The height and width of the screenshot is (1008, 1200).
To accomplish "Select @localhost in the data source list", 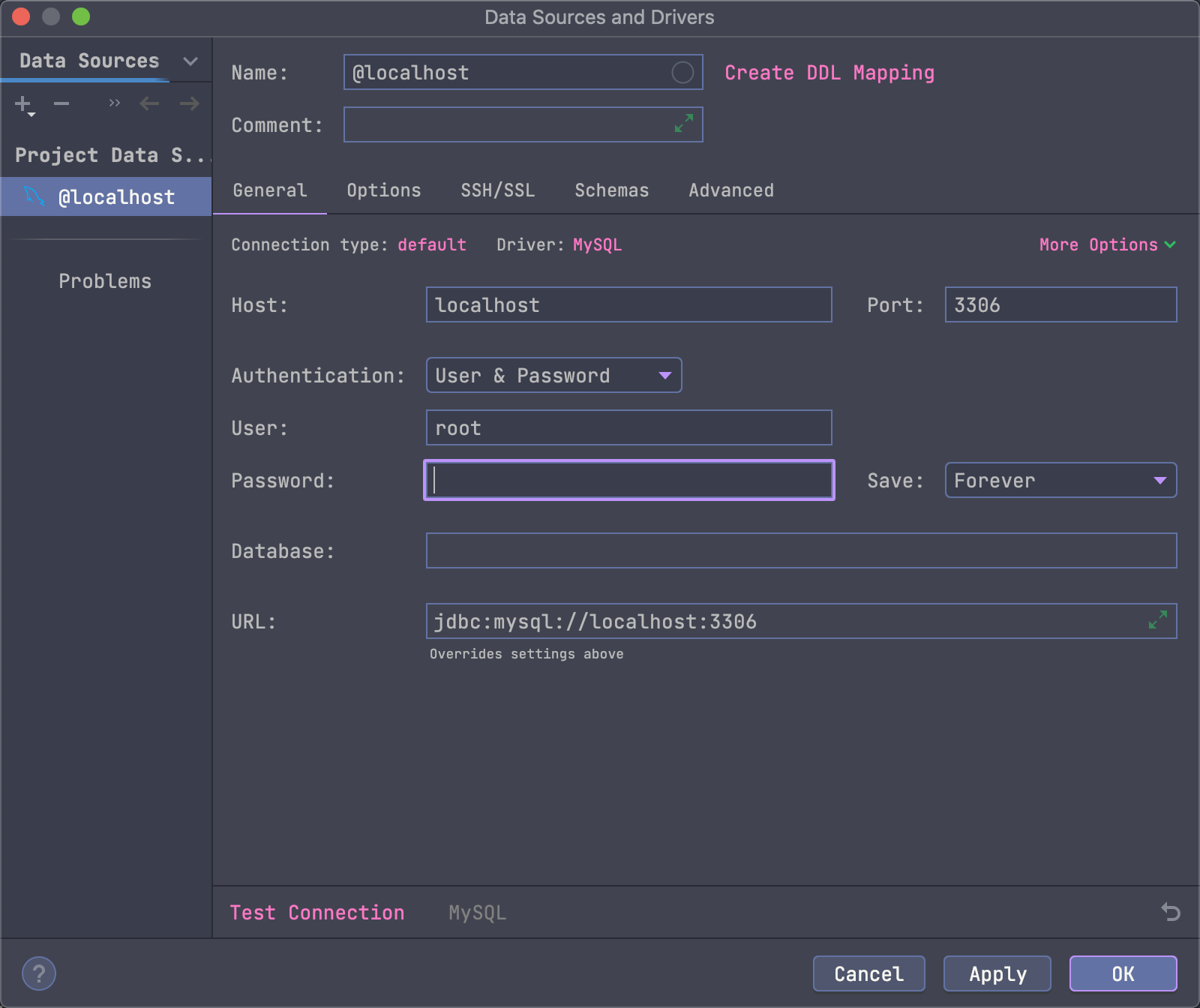I will pyautogui.click(x=106, y=196).
